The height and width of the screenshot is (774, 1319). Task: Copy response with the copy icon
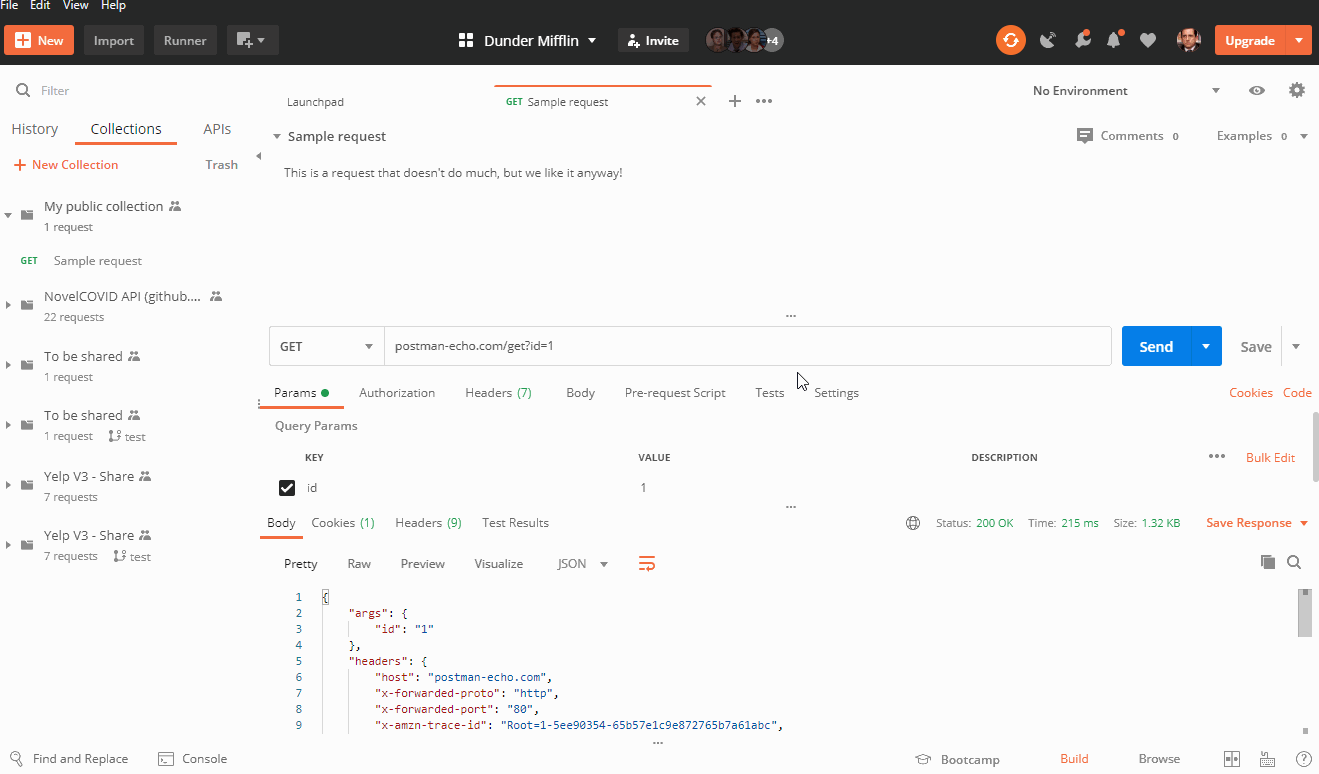click(1268, 562)
